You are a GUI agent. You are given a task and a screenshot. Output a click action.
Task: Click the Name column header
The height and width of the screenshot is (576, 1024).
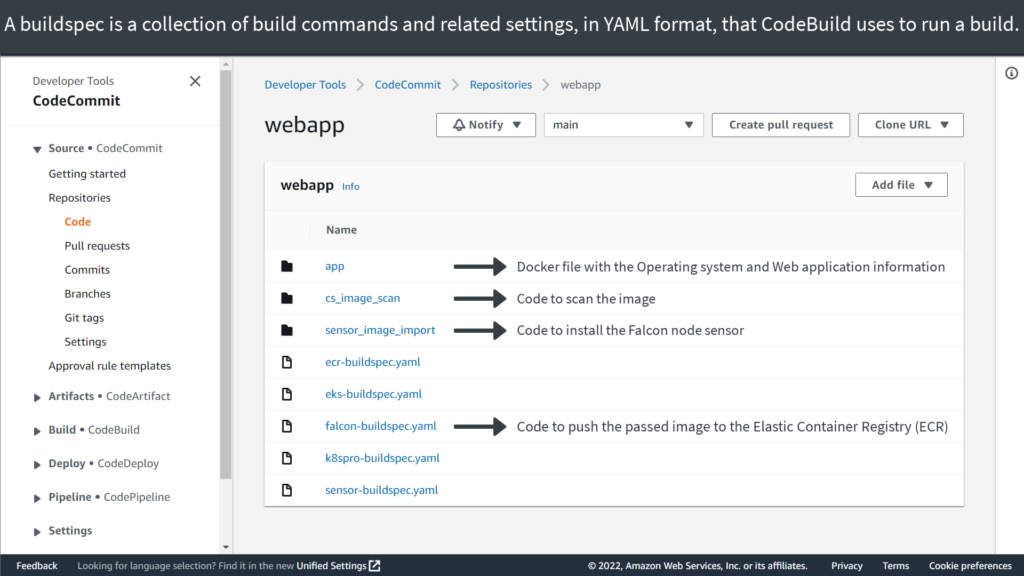[342, 230]
